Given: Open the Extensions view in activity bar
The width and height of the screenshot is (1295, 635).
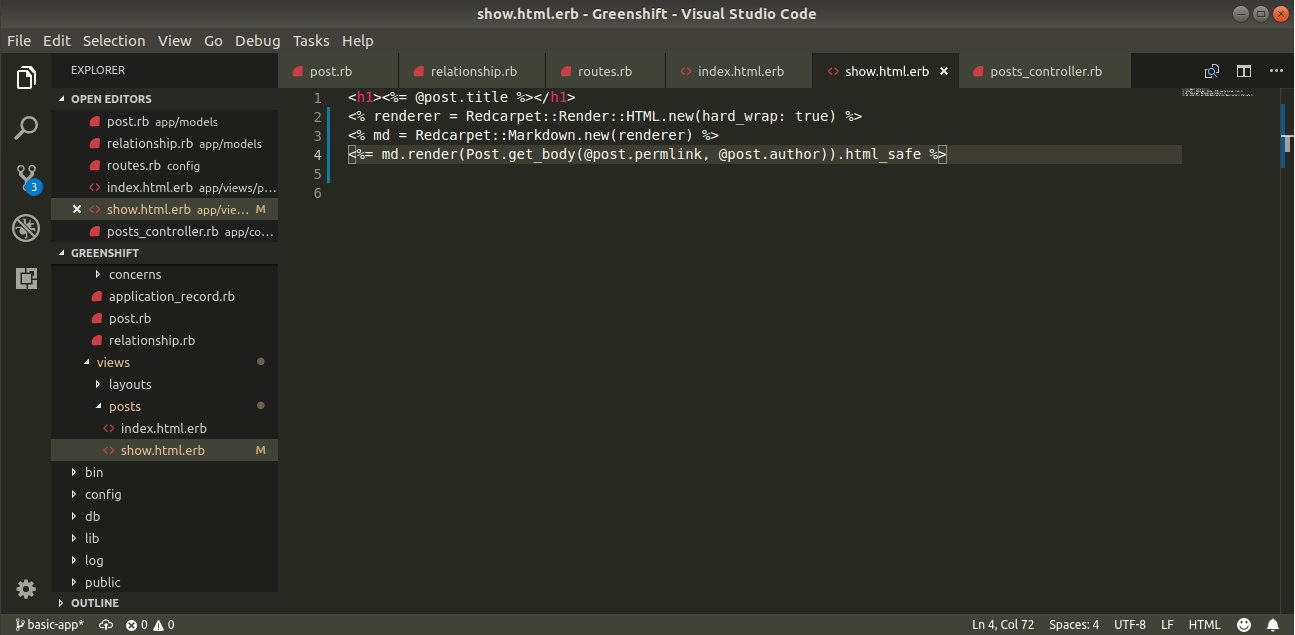Looking at the screenshot, I should pyautogui.click(x=26, y=279).
